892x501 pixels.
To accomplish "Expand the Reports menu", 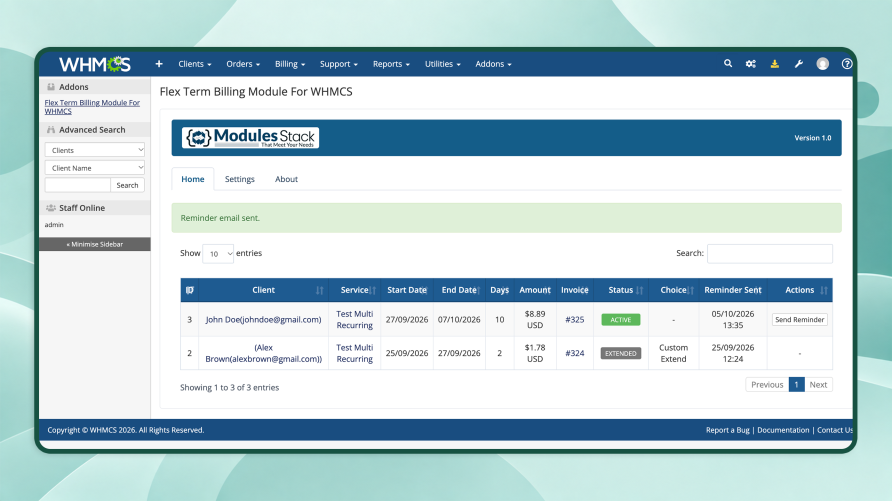I will pyautogui.click(x=391, y=64).
